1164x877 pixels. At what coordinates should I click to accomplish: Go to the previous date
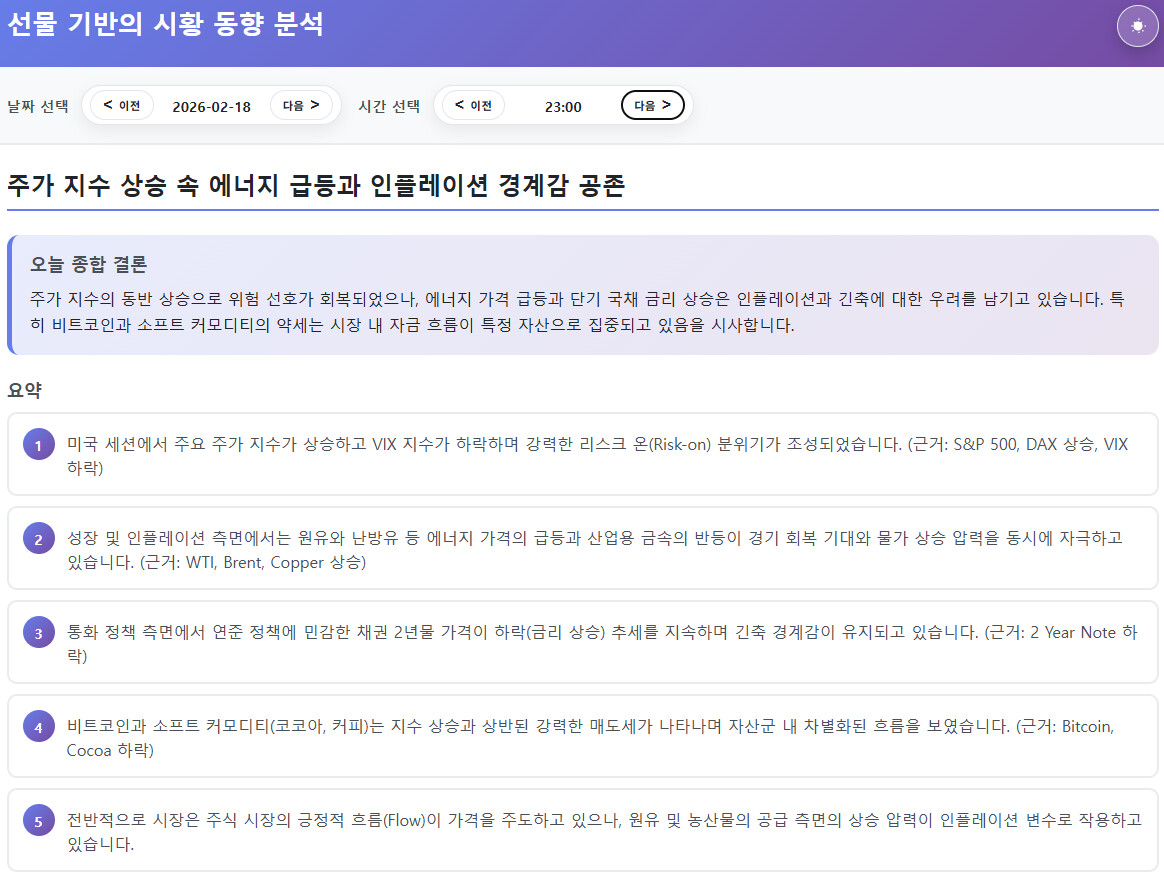coord(122,105)
